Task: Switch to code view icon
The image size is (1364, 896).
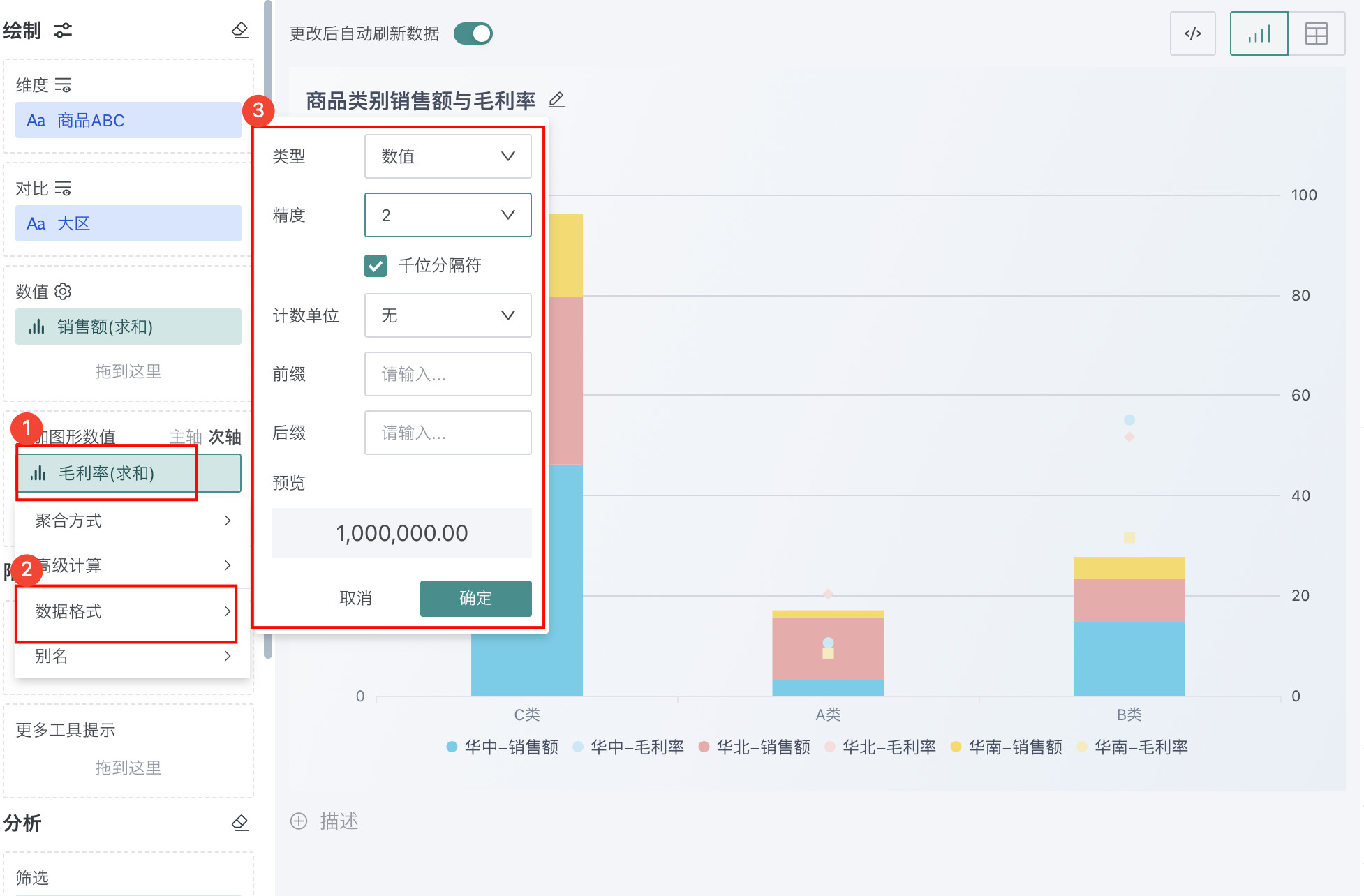Action: tap(1192, 33)
